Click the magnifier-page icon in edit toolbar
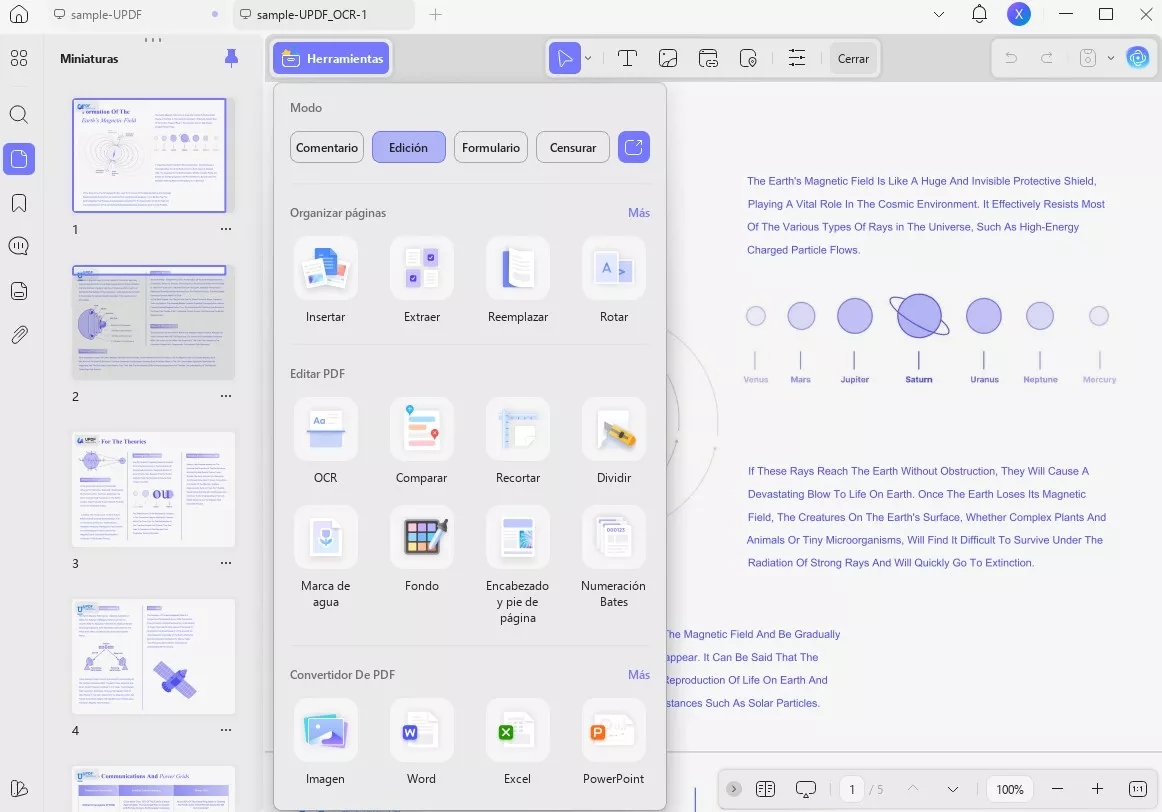This screenshot has width=1162, height=812. point(748,59)
